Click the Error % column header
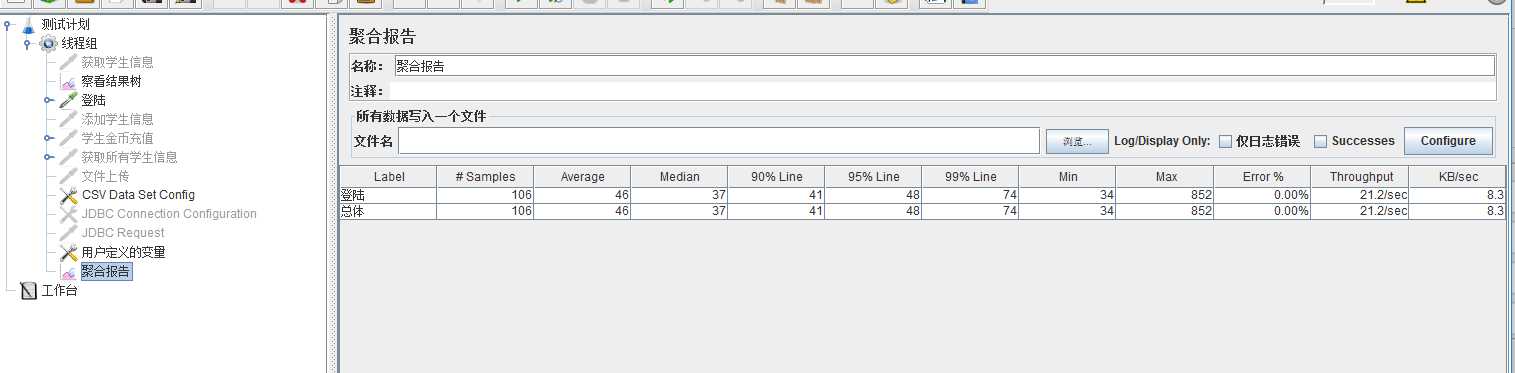Image resolution: width=1515 pixels, height=373 pixels. point(1262,176)
